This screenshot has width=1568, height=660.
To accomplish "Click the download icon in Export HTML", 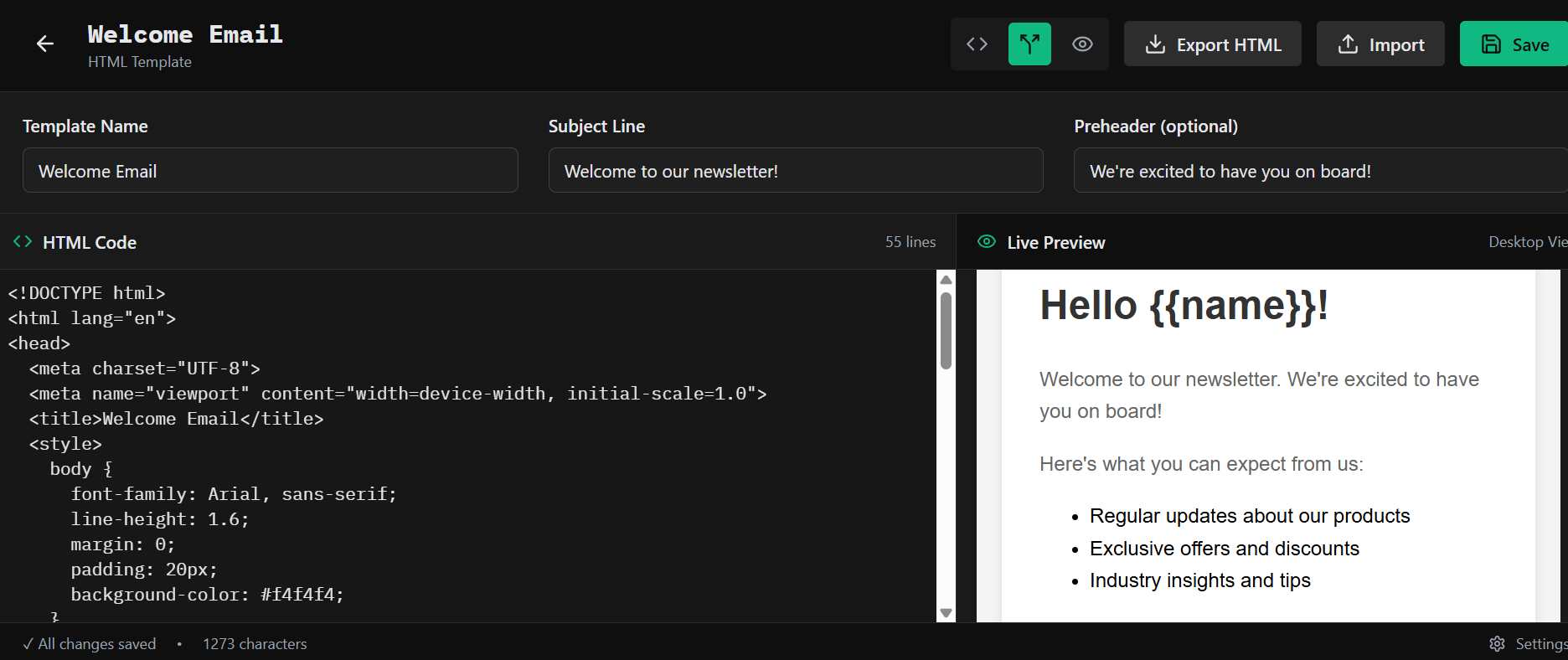I will (1155, 44).
